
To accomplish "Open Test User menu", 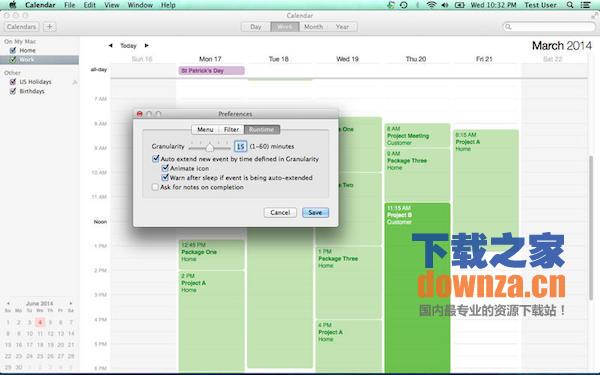I will 540,5.
